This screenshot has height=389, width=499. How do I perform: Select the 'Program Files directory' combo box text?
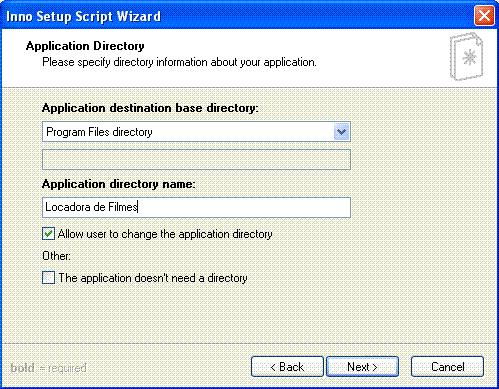click(x=99, y=132)
